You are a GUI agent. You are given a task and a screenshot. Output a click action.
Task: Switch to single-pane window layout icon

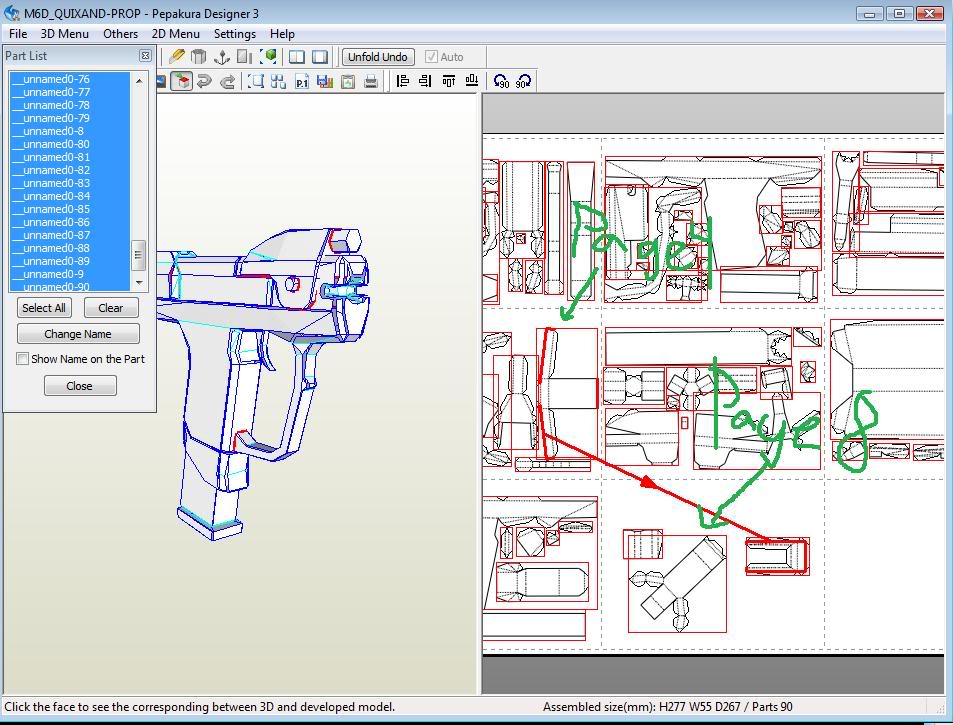coord(320,57)
